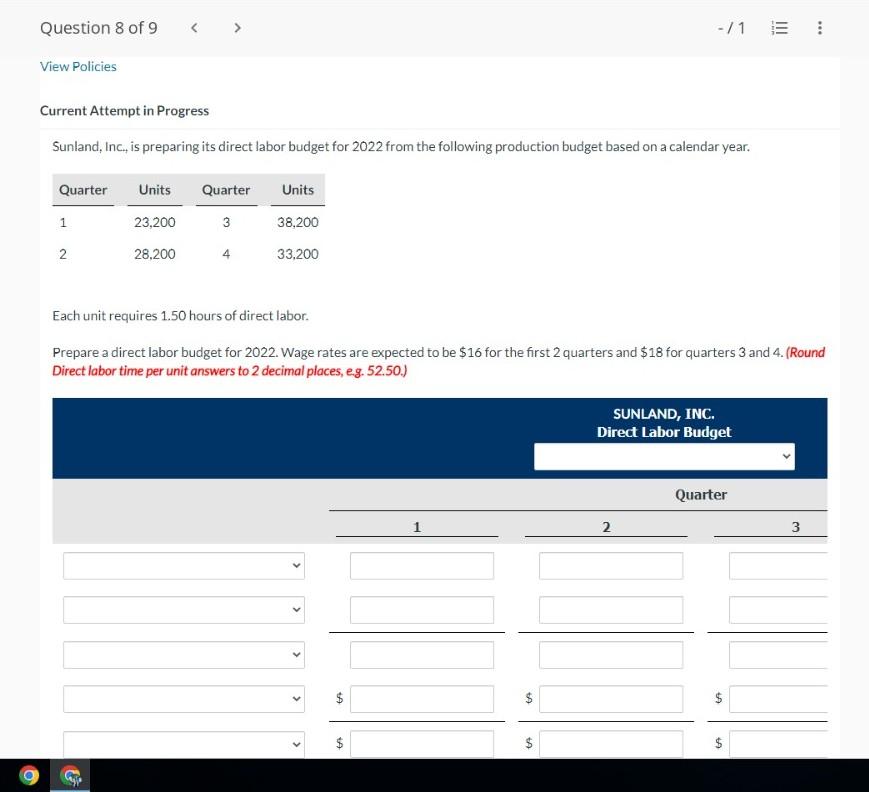
Task: Click fourth row dollar input for Quarter 1
Action: [422, 699]
